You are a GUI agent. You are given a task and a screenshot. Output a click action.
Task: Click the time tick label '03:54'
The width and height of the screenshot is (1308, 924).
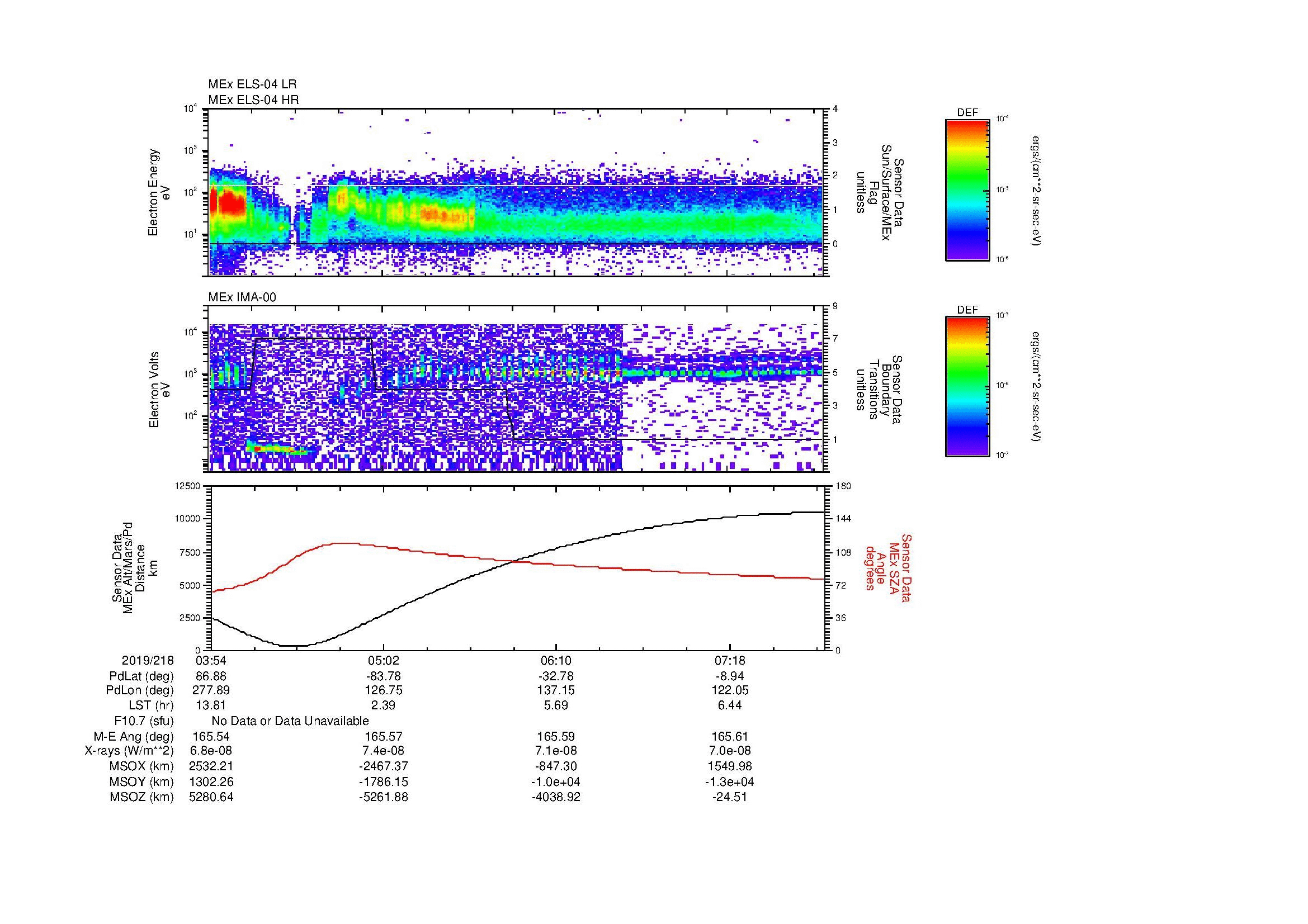coord(211,661)
